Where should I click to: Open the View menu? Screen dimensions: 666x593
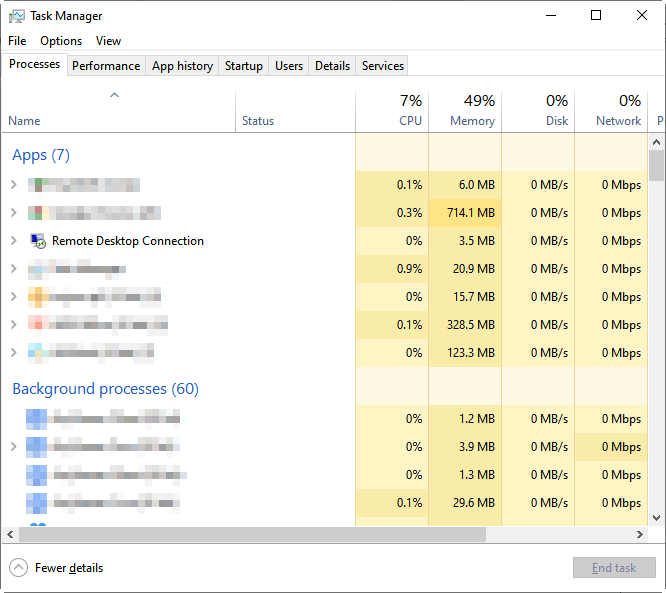coord(108,41)
